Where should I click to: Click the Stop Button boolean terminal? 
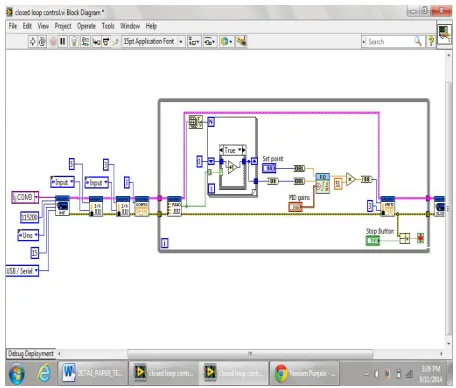pos(373,240)
